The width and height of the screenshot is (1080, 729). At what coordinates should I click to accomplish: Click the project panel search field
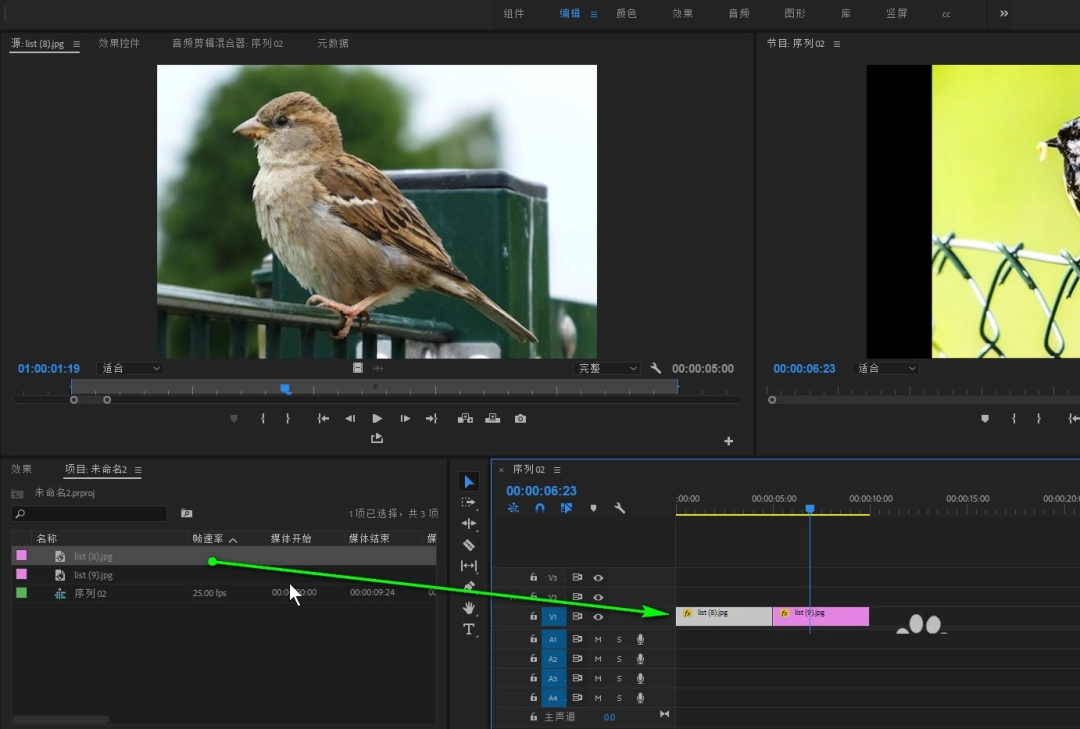click(x=90, y=513)
